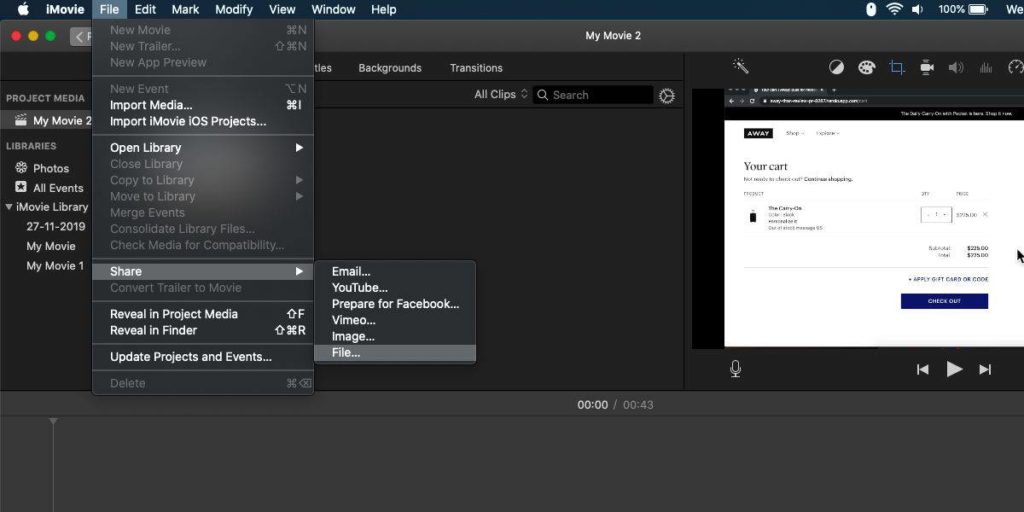Image resolution: width=1024 pixels, height=512 pixels.
Task: Switch to the Transitions tab
Action: [476, 68]
